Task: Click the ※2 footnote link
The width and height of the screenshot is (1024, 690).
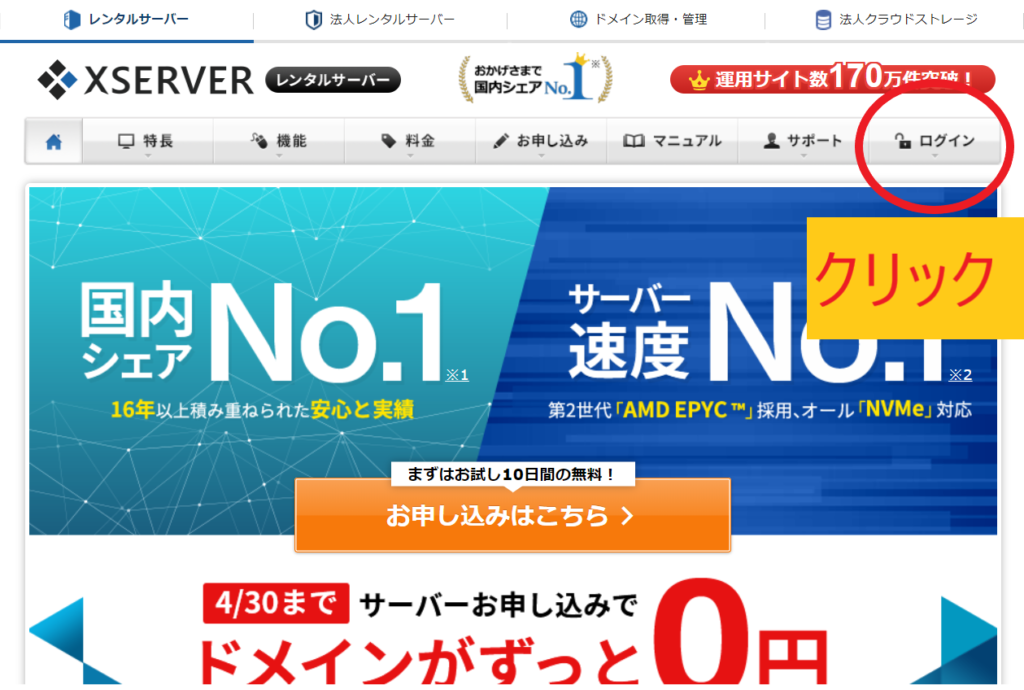Action: click(x=960, y=375)
